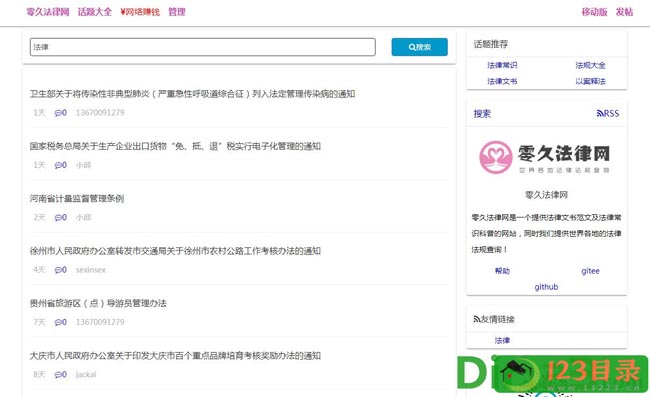Screen dimensions: 650x397
Task: Switch to 移动版 mobile version
Action: (594, 12)
